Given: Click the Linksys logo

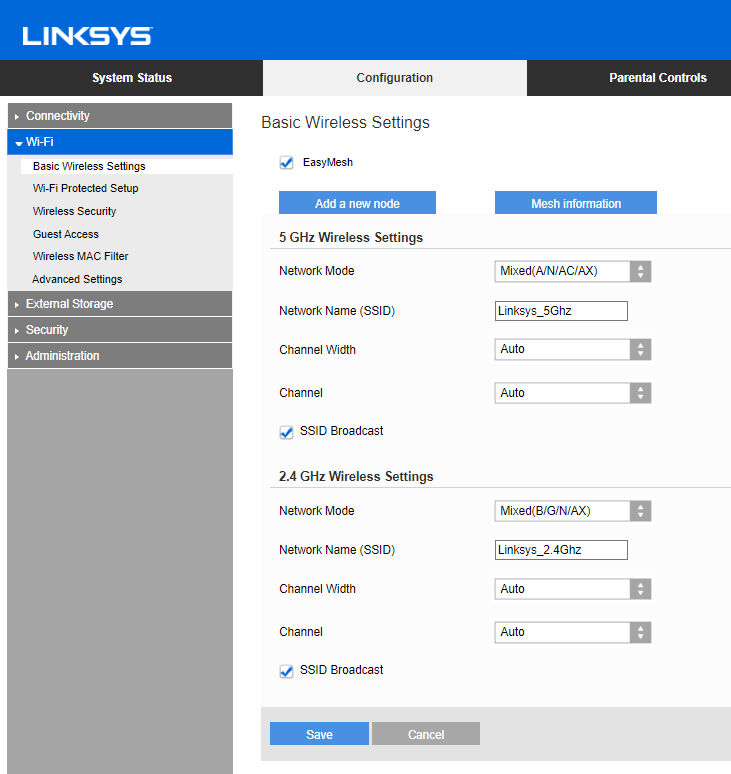Looking at the screenshot, I should coord(87,36).
